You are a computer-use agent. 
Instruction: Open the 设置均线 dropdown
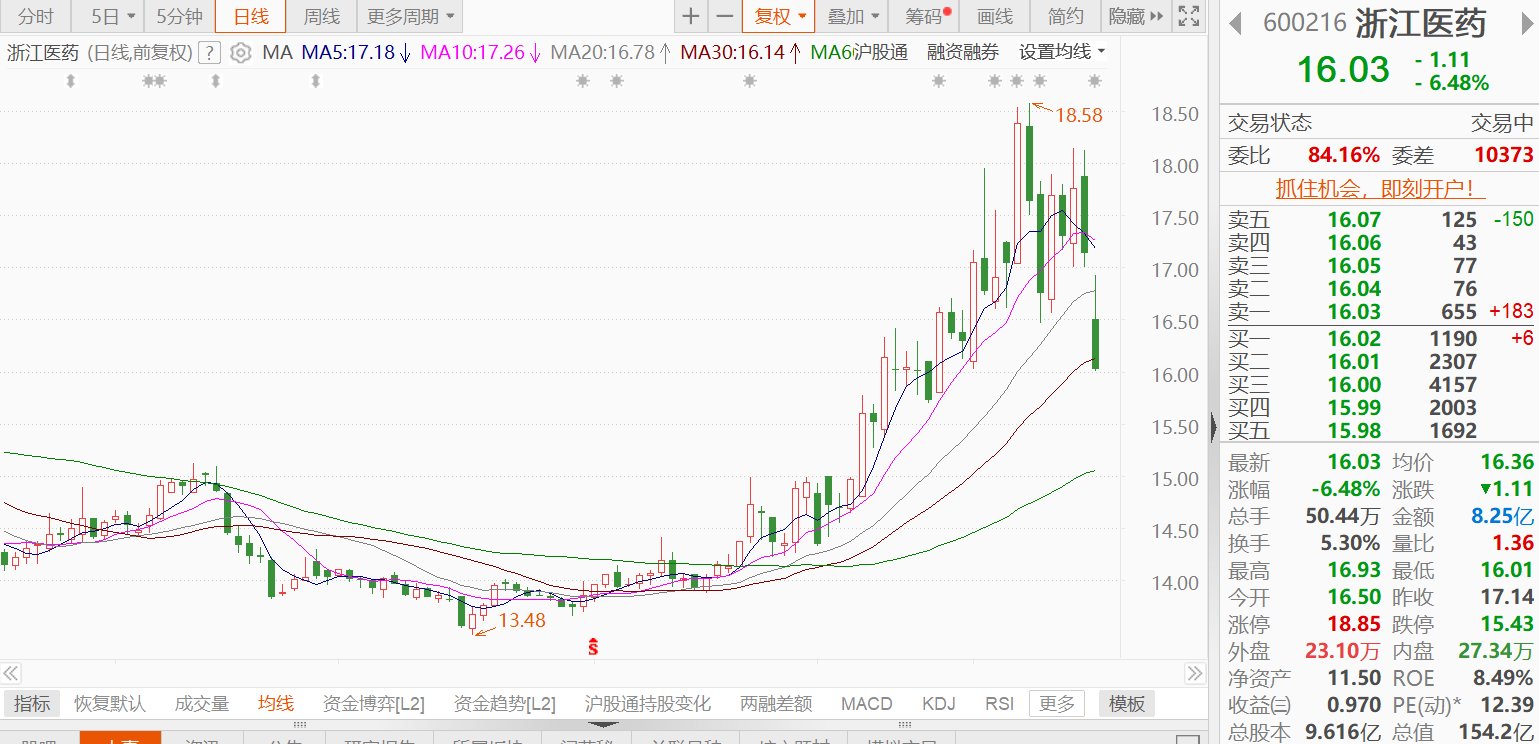coord(1062,52)
